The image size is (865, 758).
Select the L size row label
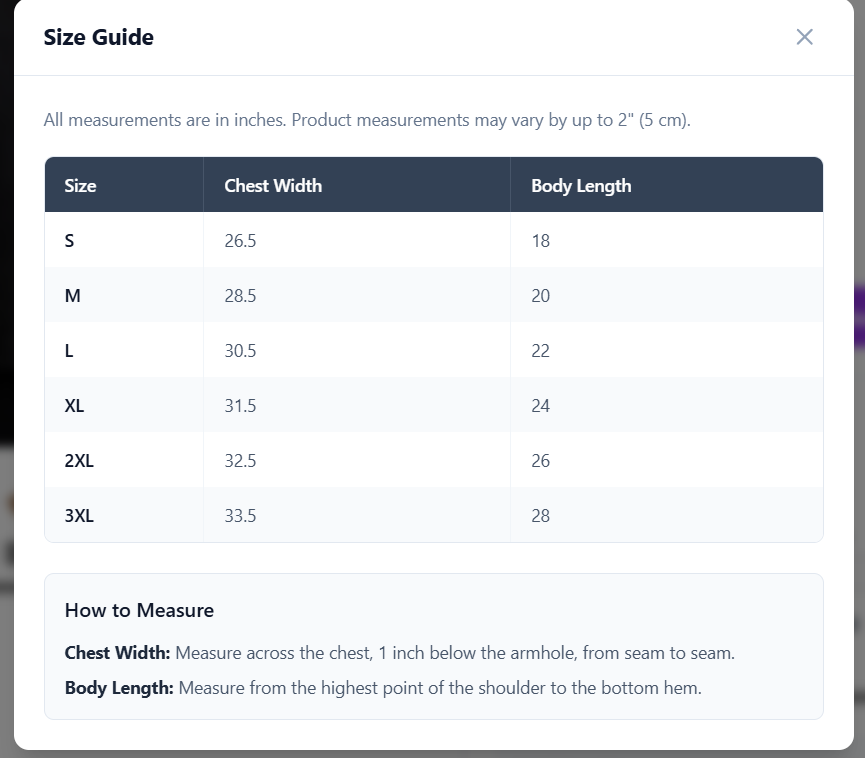pos(69,351)
